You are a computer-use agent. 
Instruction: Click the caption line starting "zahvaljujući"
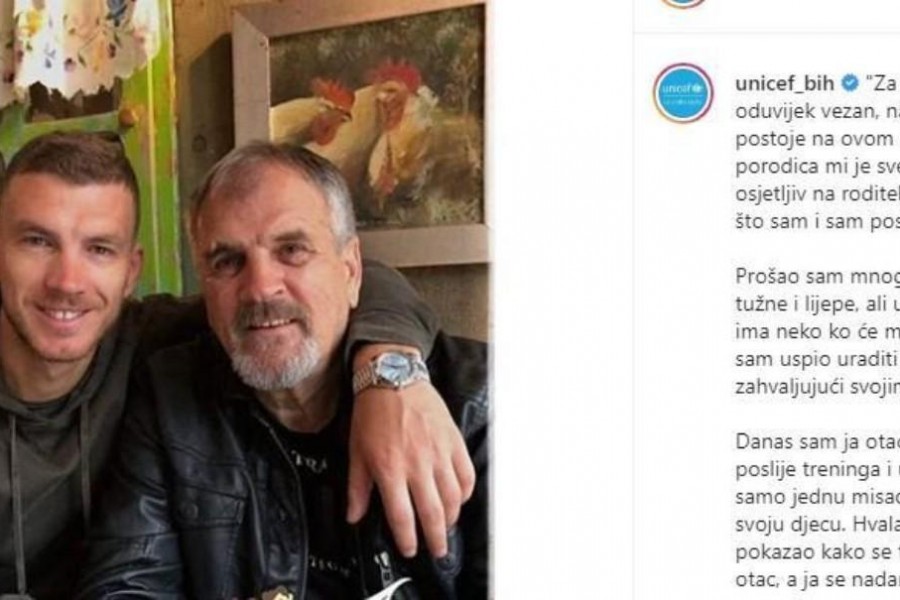pos(817,387)
